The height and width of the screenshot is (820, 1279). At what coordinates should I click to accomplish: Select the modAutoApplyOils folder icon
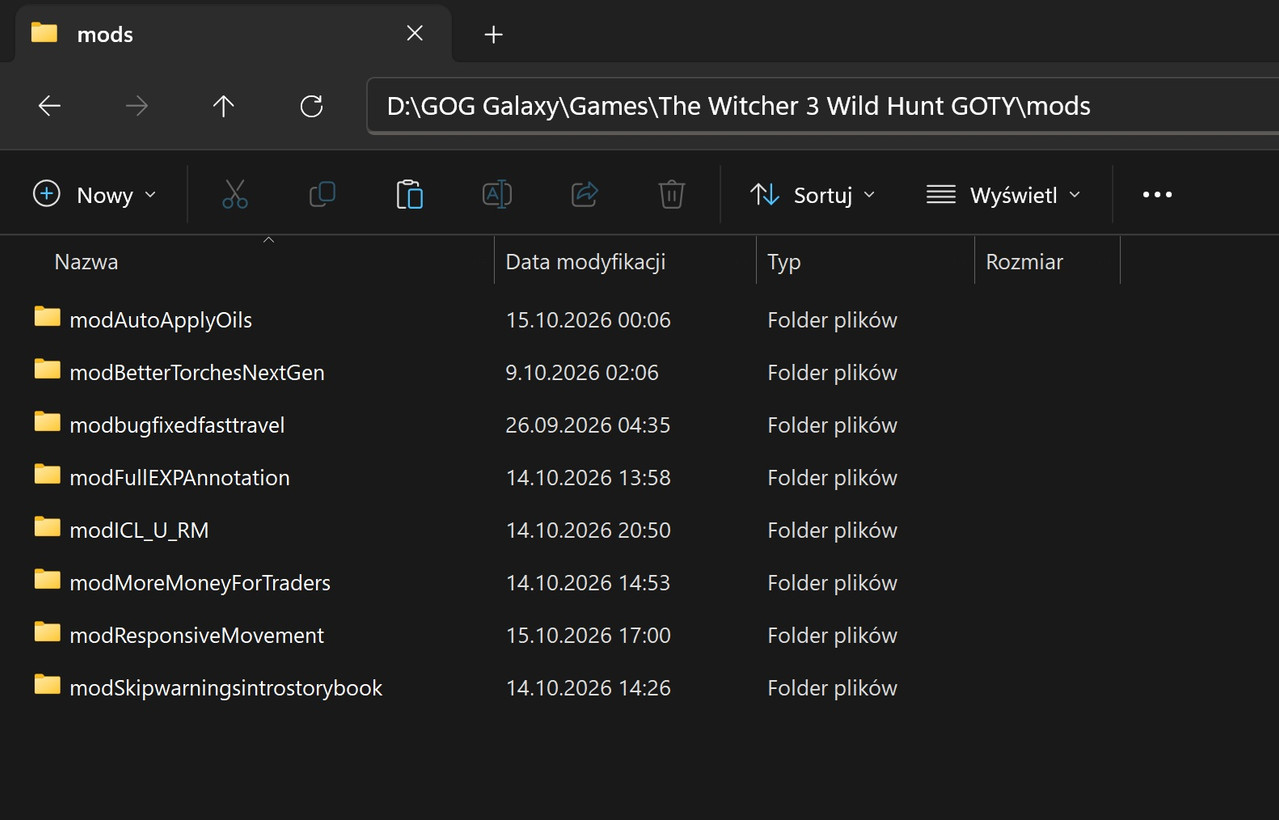(47, 317)
